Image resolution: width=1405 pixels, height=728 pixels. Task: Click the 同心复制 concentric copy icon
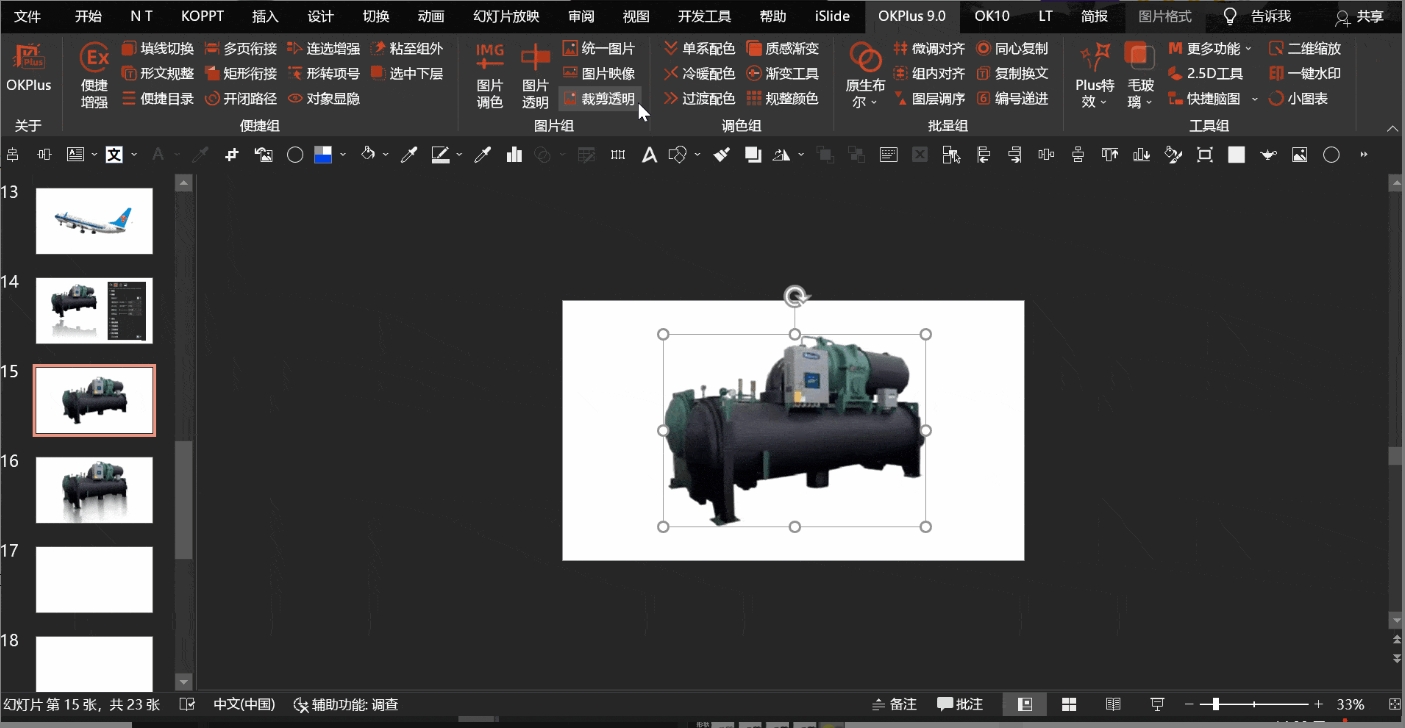pyautogui.click(x=1012, y=48)
